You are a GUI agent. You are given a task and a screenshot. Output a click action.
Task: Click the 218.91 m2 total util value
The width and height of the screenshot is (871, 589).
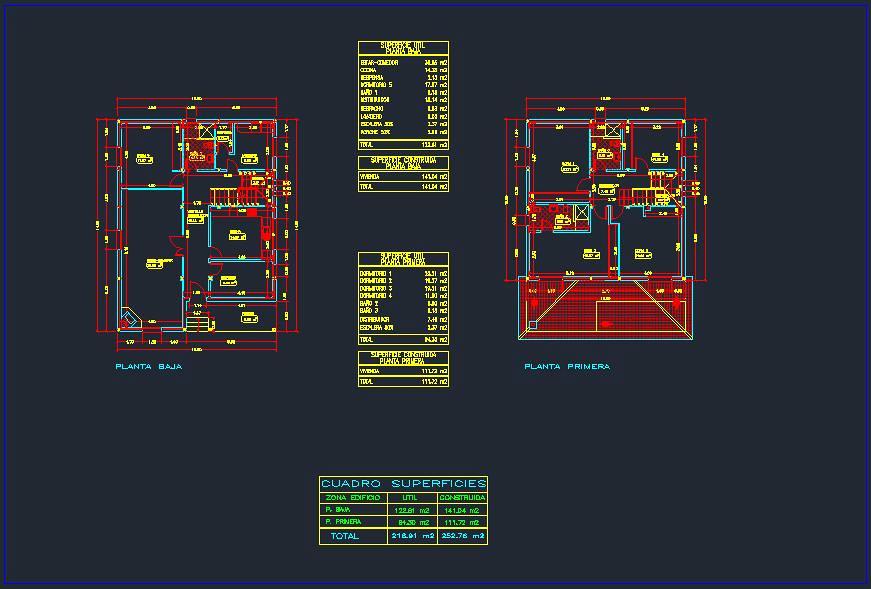[412, 536]
